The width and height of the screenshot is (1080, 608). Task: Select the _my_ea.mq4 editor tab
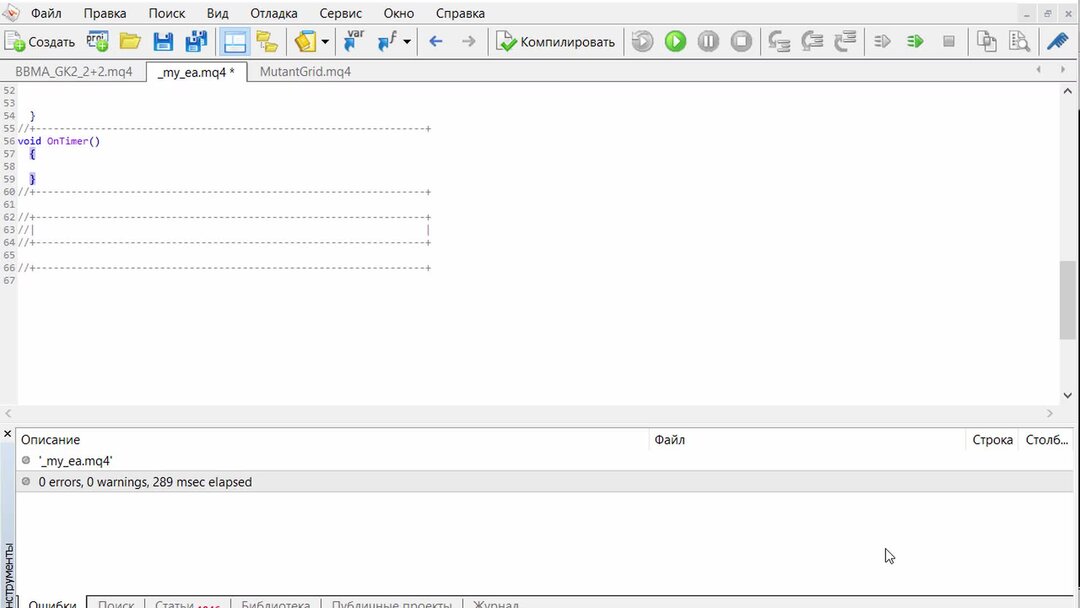point(196,72)
